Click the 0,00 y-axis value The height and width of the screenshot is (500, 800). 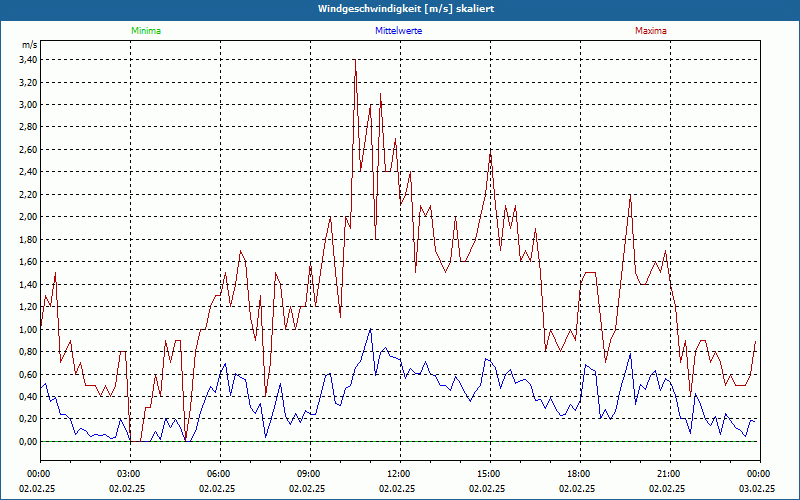coord(29,441)
